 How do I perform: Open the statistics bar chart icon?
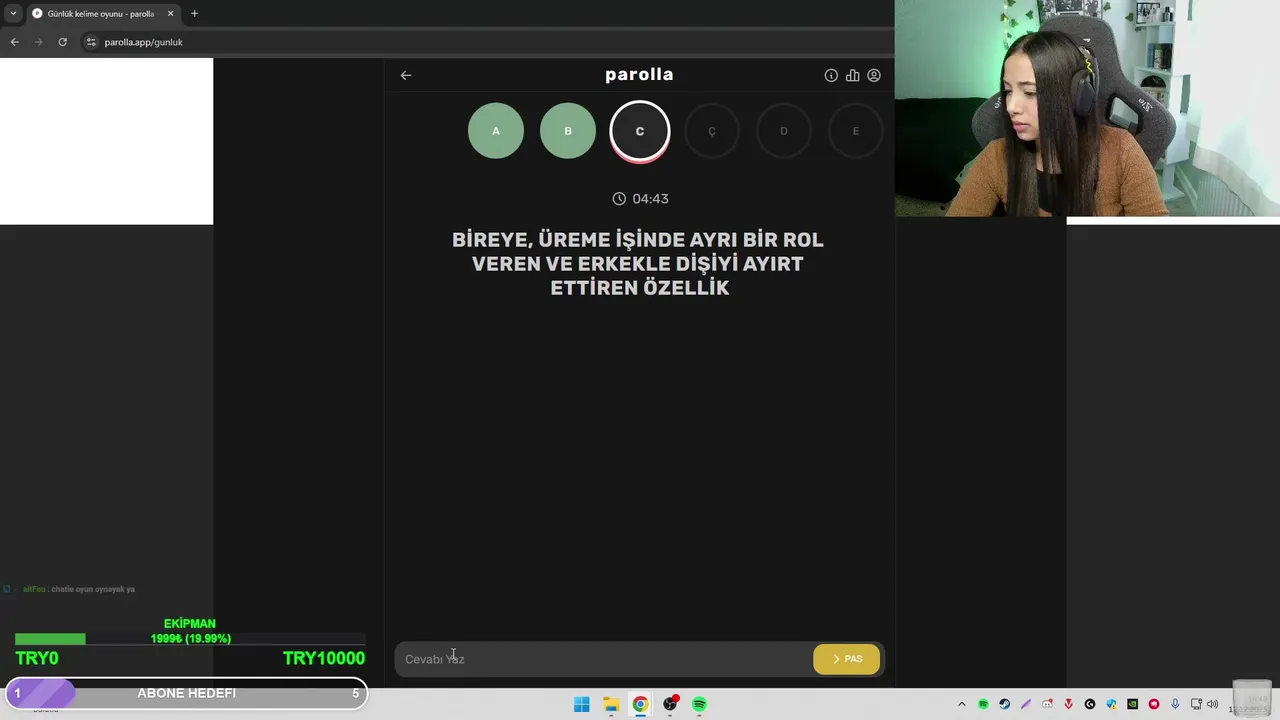point(852,75)
